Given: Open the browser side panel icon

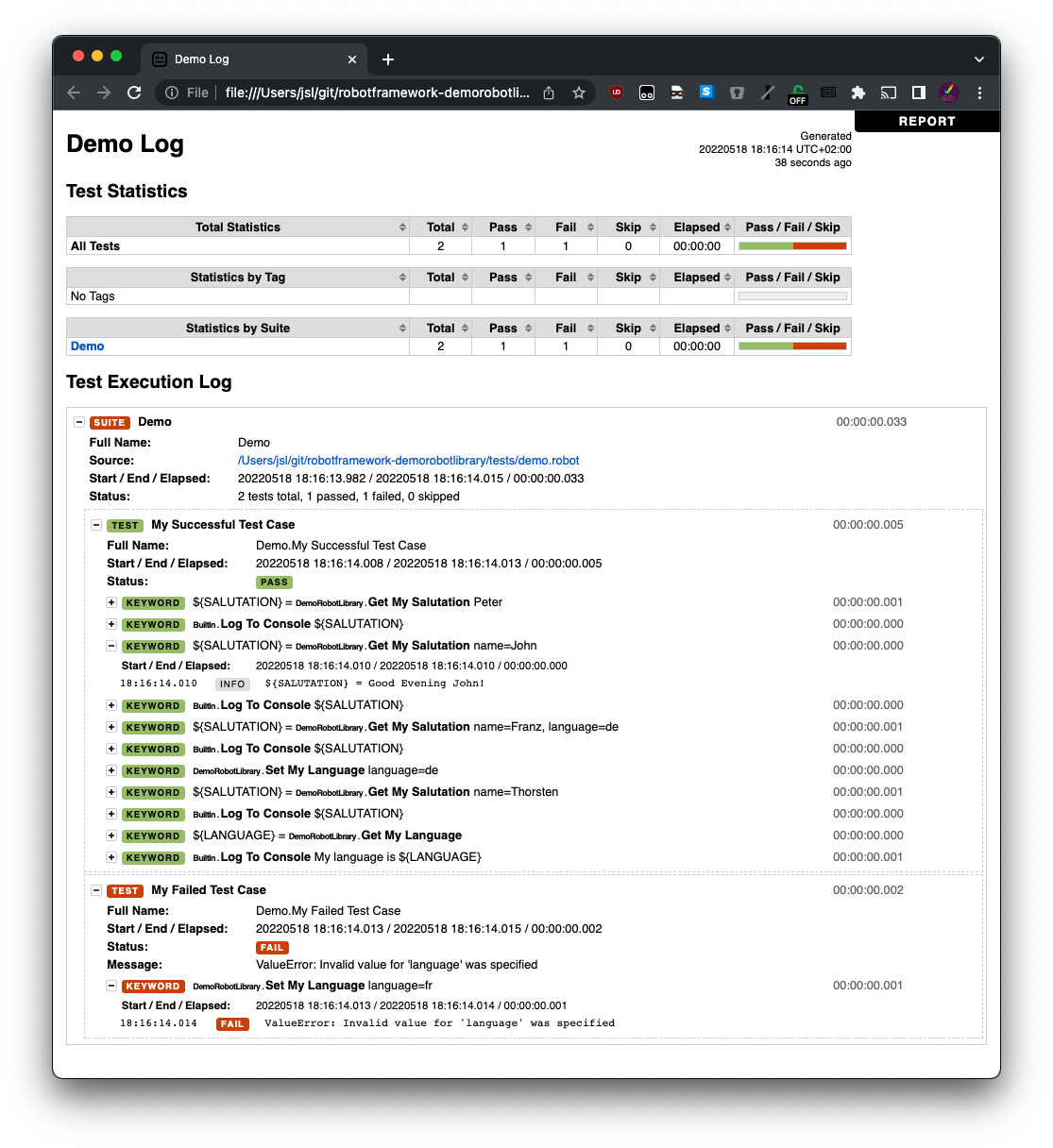Looking at the screenshot, I should point(918,93).
